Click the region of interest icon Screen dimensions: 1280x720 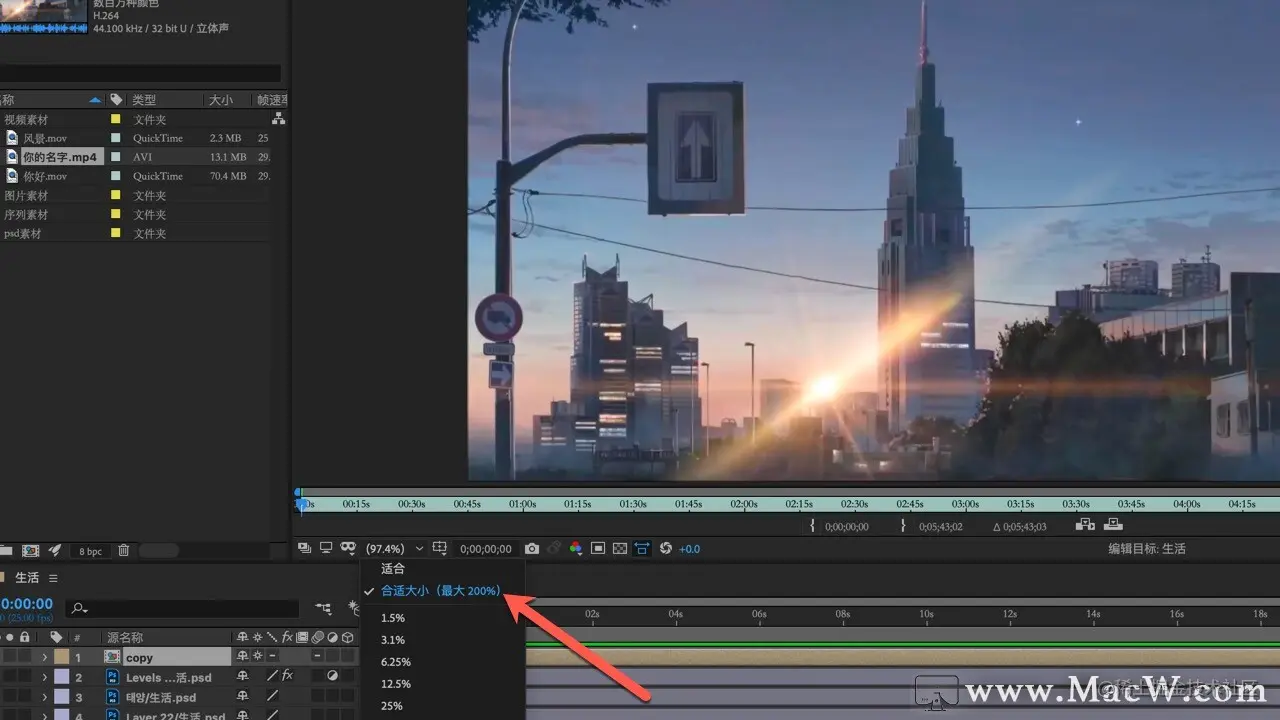point(598,549)
